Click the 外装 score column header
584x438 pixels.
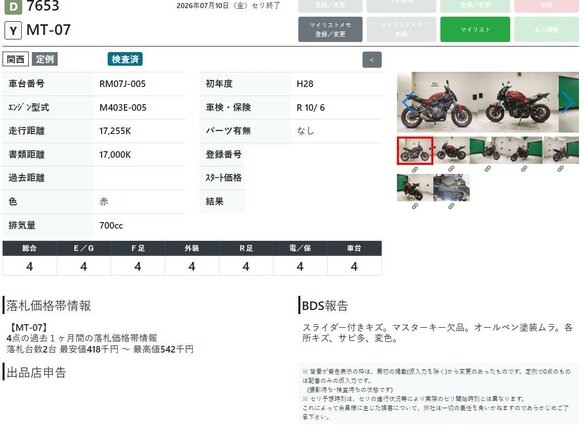[x=192, y=248]
